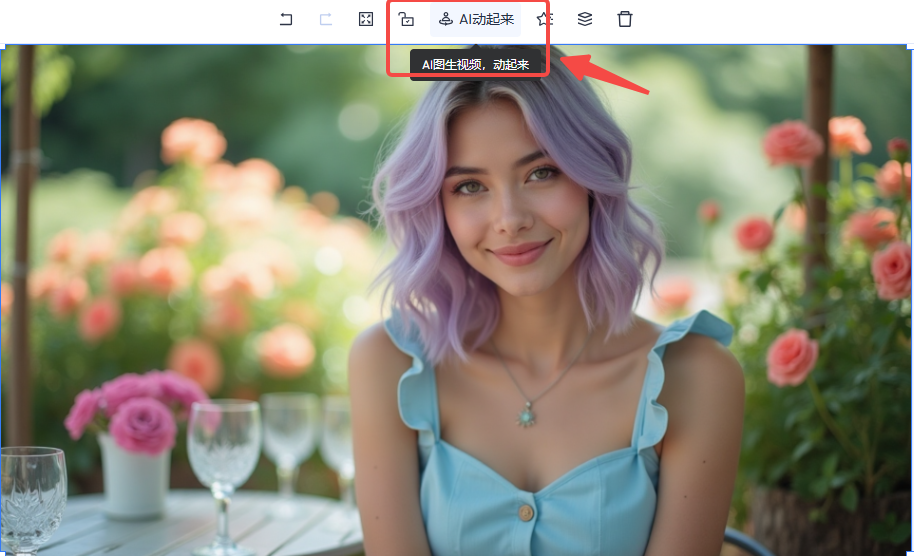Click the pendant necklace in the image
This screenshot has height=556, width=914.
[x=526, y=413]
